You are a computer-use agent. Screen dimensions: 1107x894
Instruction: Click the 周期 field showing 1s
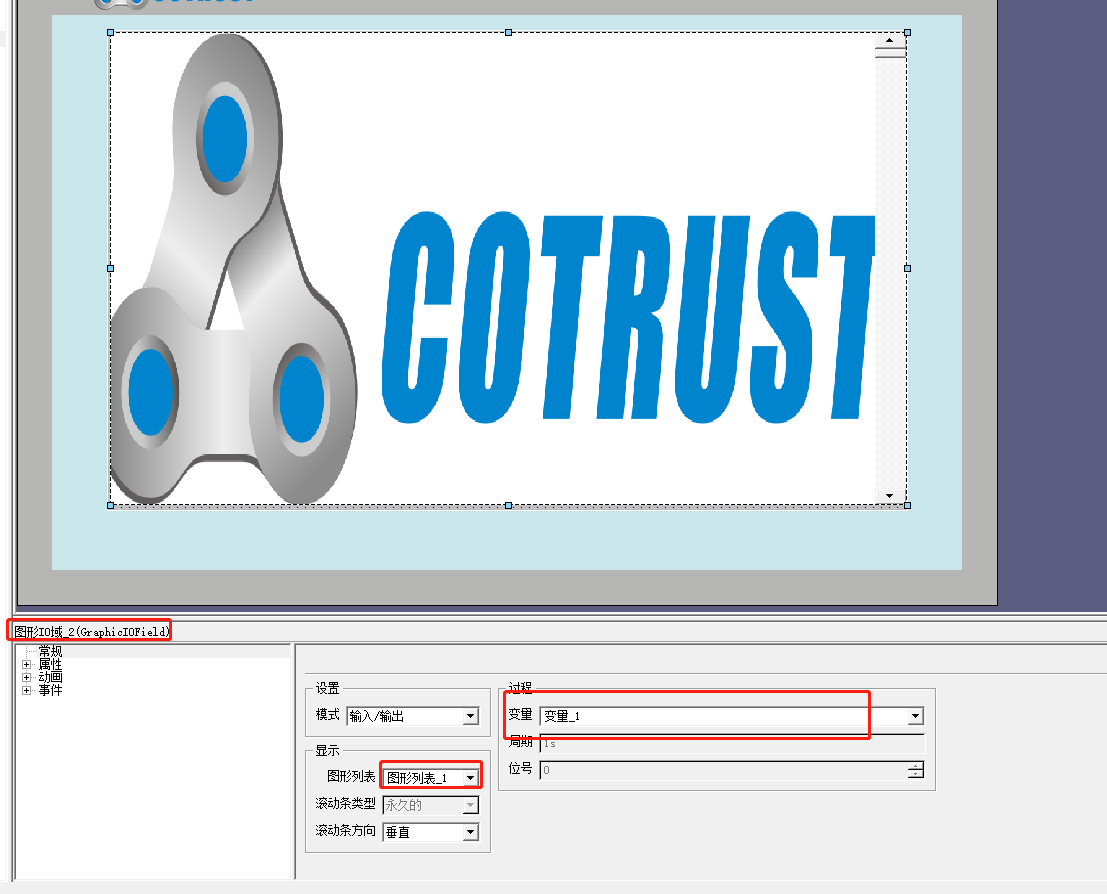[731, 743]
